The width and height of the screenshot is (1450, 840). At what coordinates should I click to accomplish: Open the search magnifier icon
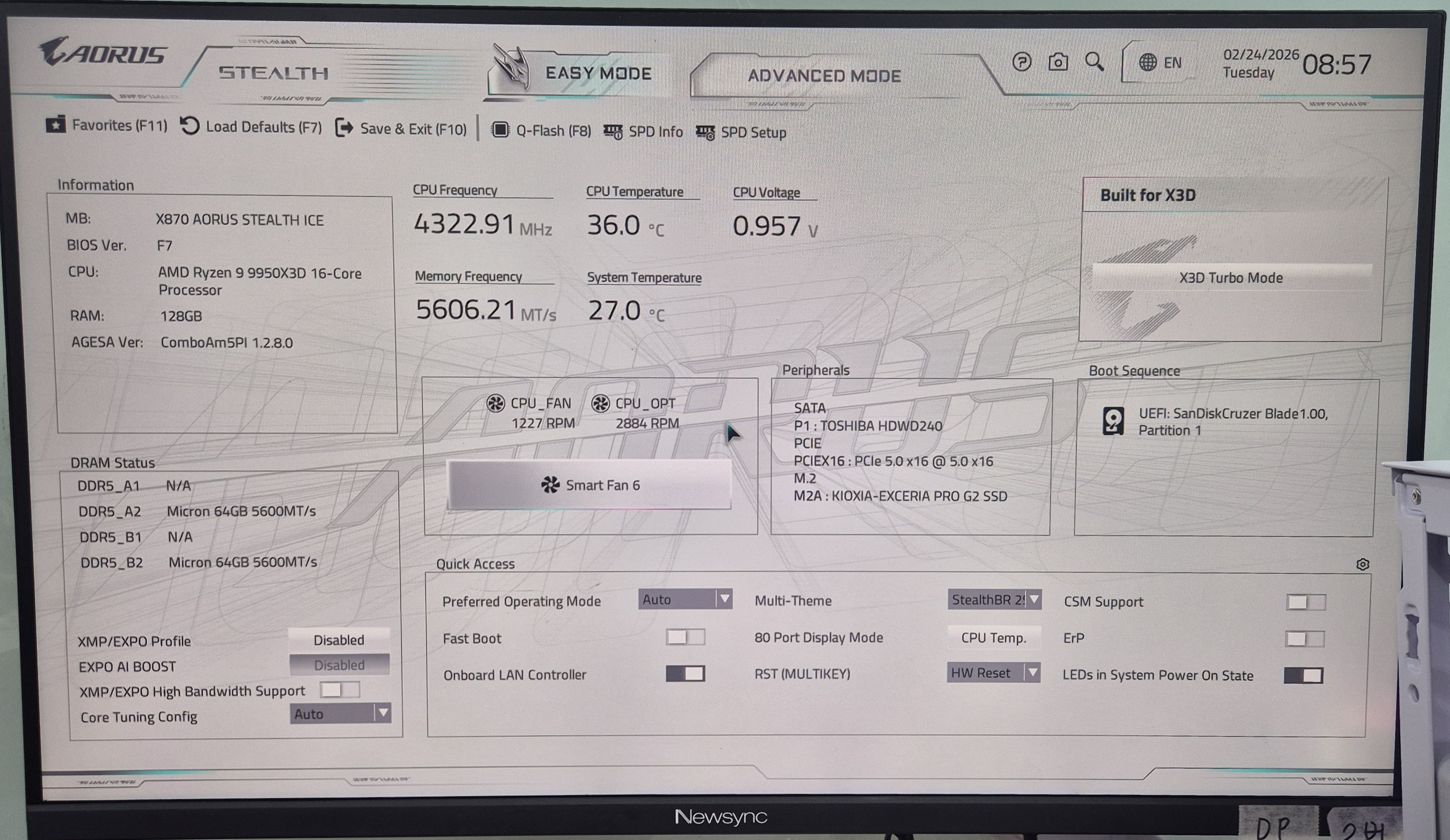click(1094, 62)
